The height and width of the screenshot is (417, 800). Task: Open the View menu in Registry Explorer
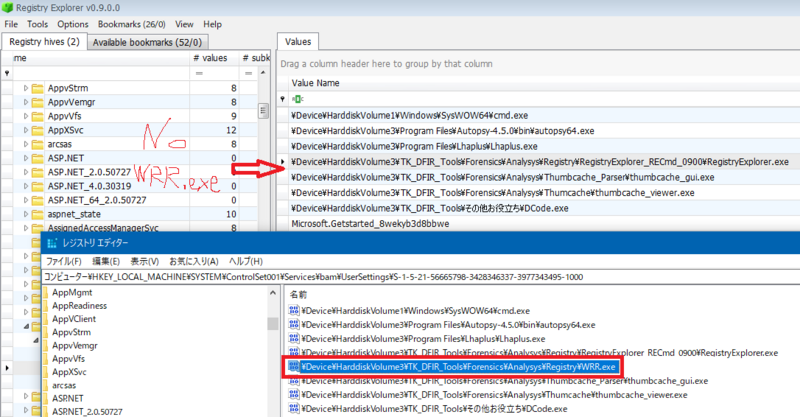point(184,24)
